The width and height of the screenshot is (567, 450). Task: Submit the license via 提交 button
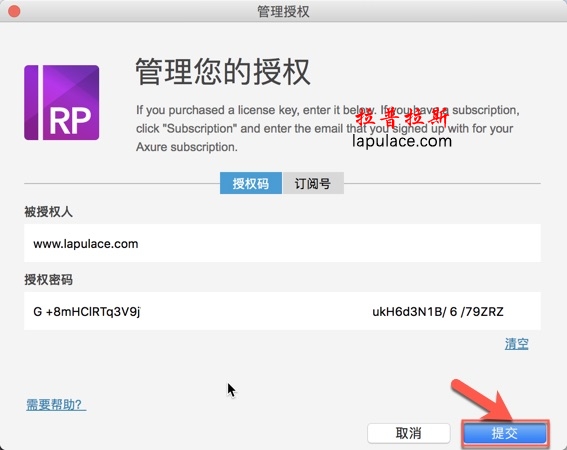505,433
